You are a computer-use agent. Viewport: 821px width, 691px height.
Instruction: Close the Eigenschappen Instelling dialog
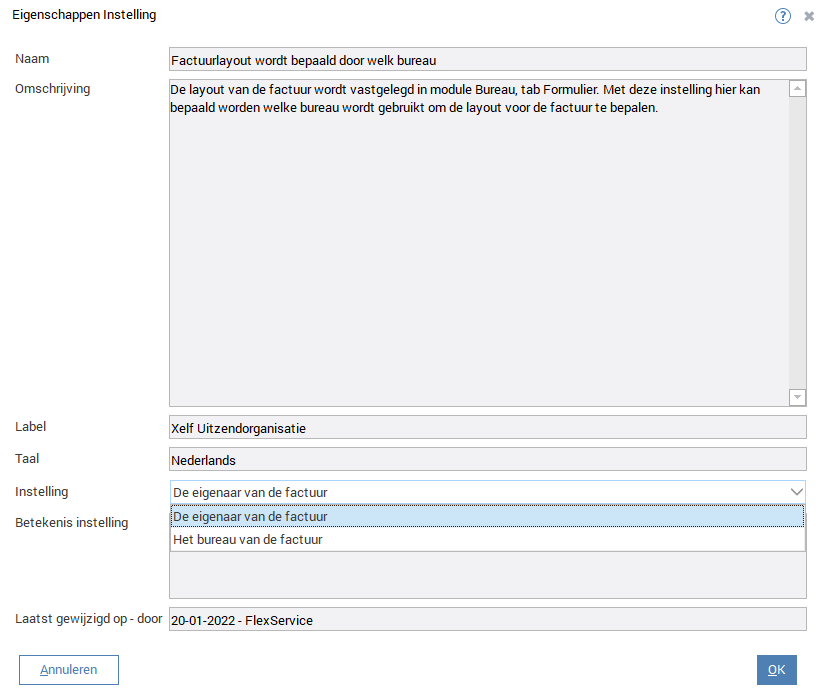[x=808, y=16]
